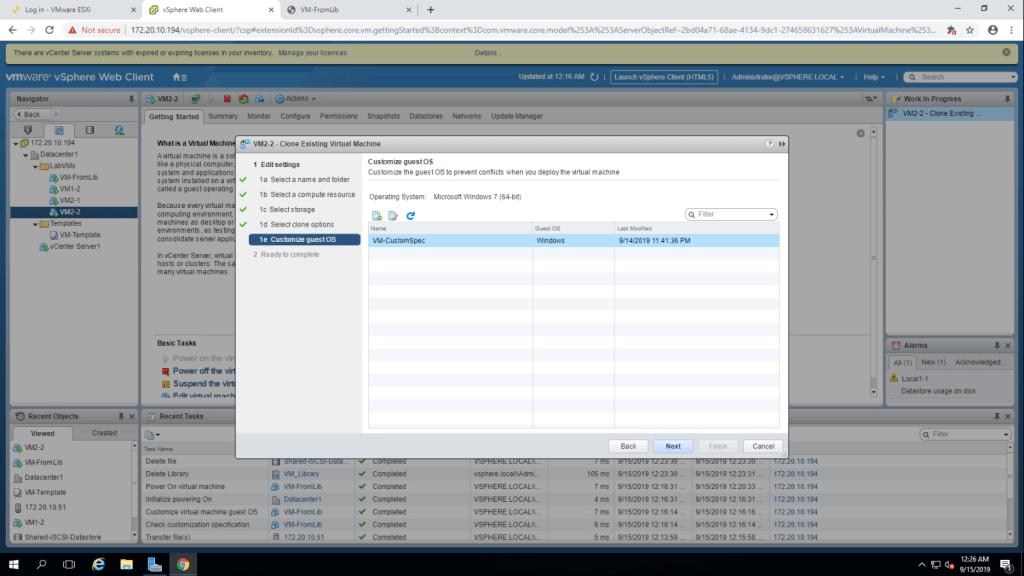Screen dimensions: 1024x576
Task: Click Launch vSphere Client (HTML5) button
Action: 664,77
